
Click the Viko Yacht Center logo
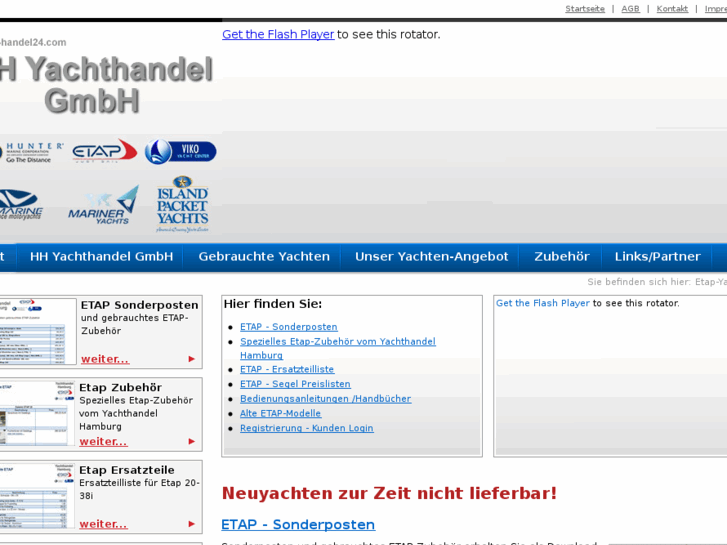coord(180,152)
